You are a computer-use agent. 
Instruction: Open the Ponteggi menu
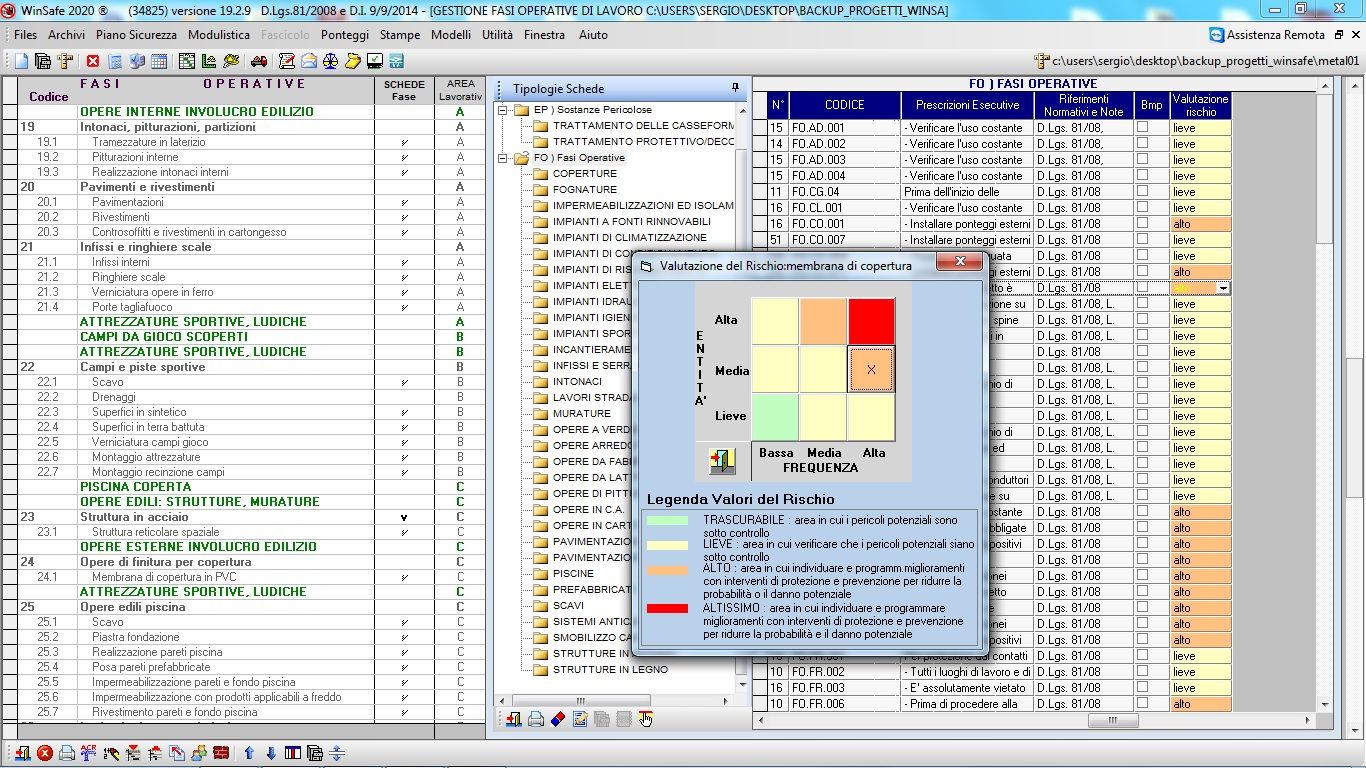[x=345, y=35]
